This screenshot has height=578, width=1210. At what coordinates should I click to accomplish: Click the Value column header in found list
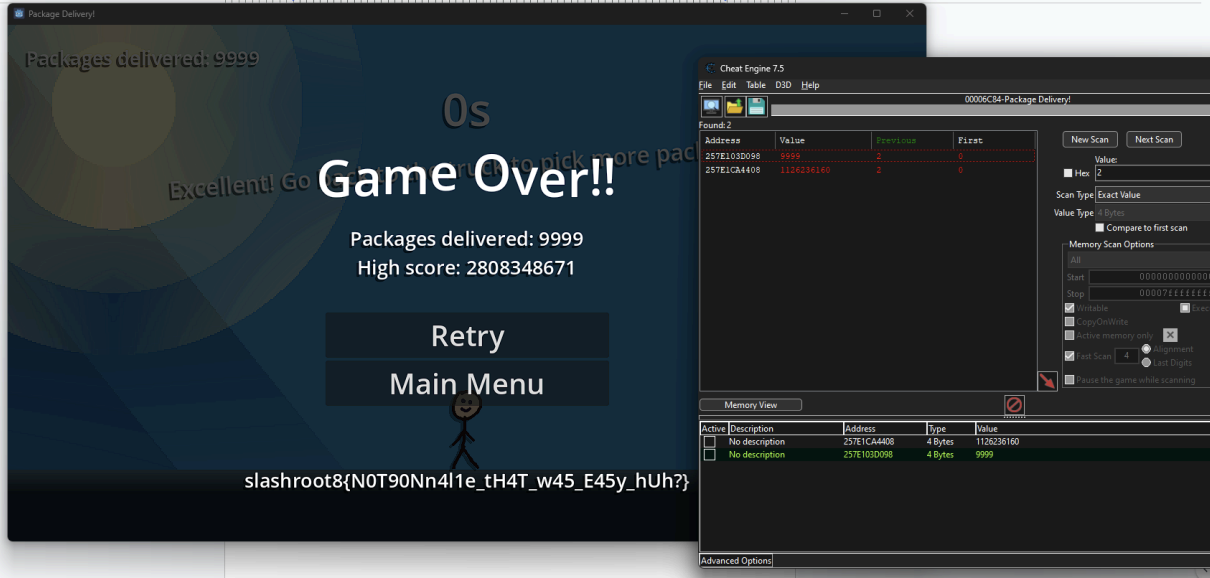823,141
